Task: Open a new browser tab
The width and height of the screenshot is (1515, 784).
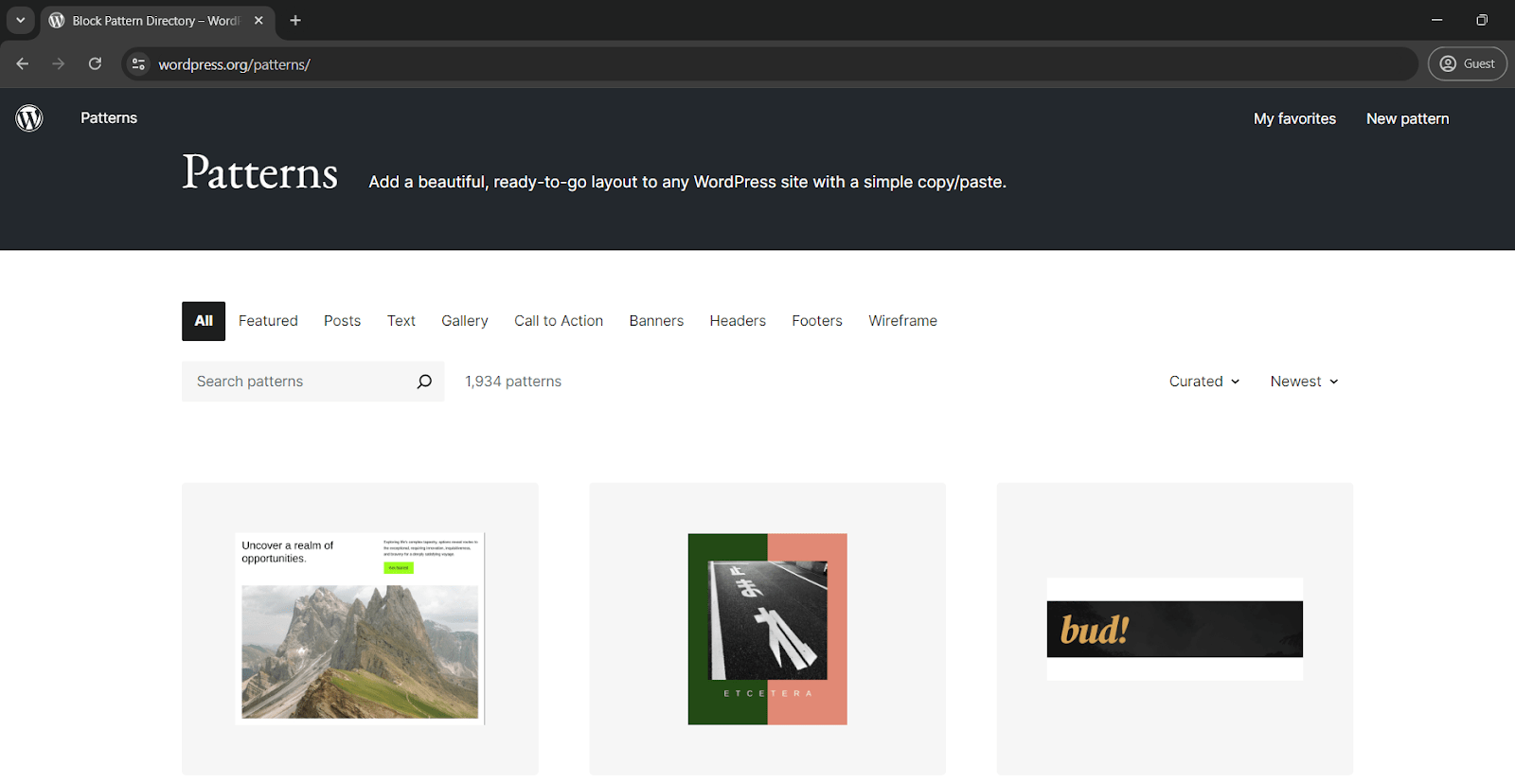Action: (295, 21)
